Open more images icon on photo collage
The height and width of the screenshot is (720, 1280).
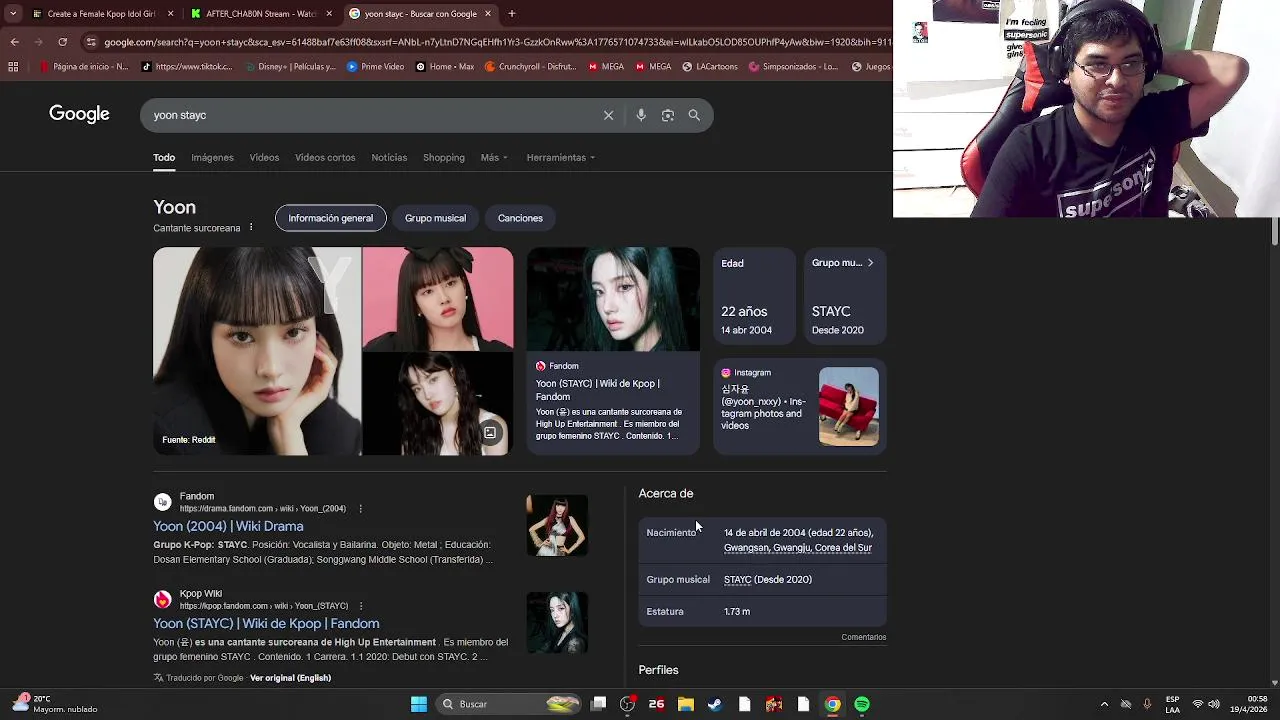click(490, 433)
